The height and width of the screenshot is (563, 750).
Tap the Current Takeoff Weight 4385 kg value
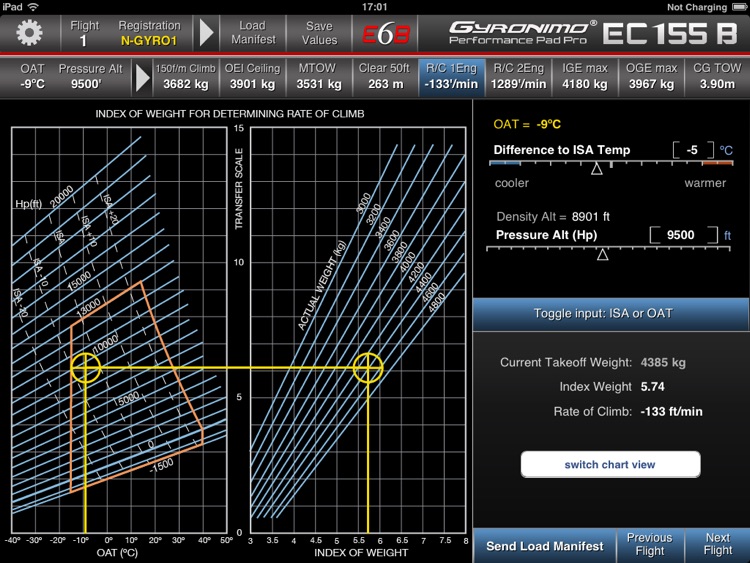point(663,363)
